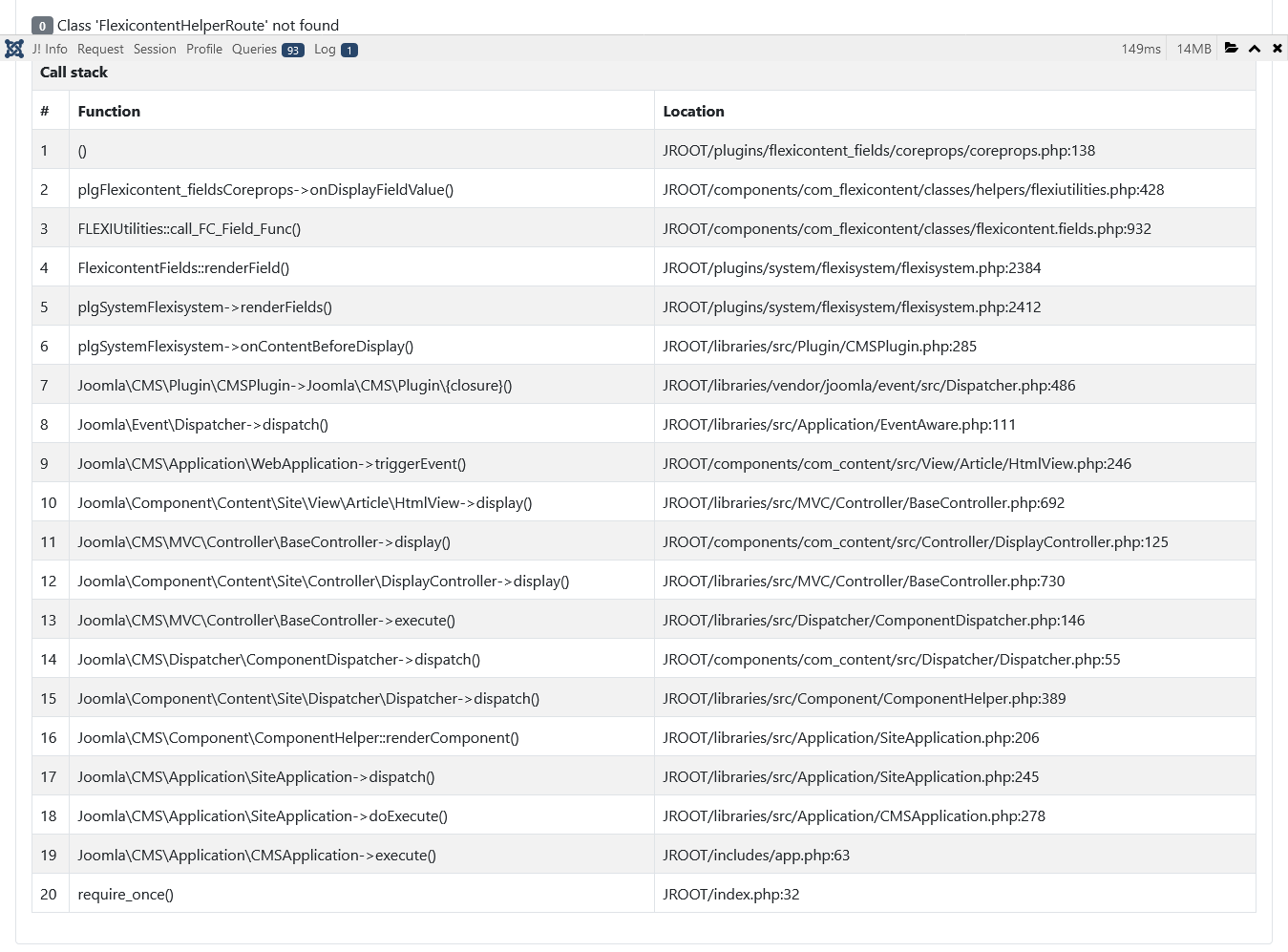Screen dimensions: 1288x952
Task: Collapse the debug bar with chevron arrow
Action: 1255,49
